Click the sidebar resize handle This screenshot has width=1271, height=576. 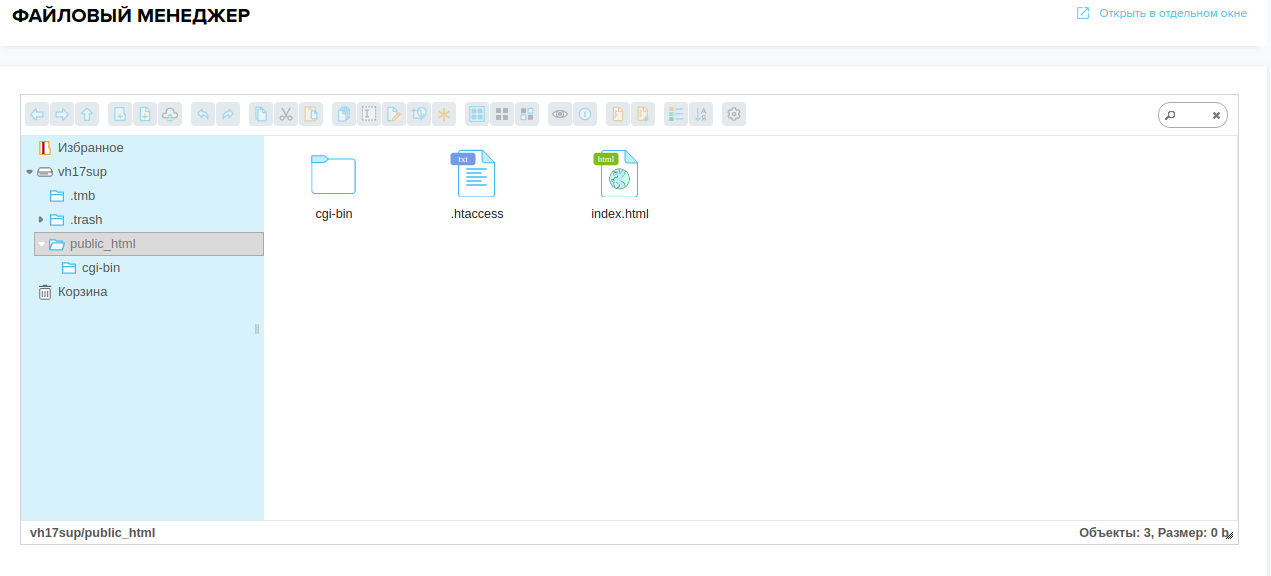257,329
